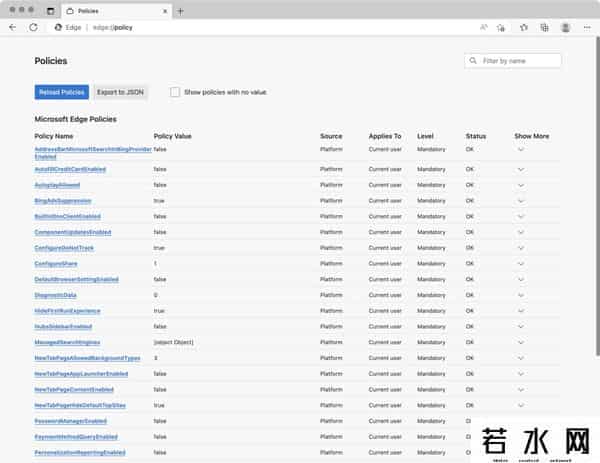Click the page vertical scrollbar
600x463 pixels.
[x=598, y=196]
